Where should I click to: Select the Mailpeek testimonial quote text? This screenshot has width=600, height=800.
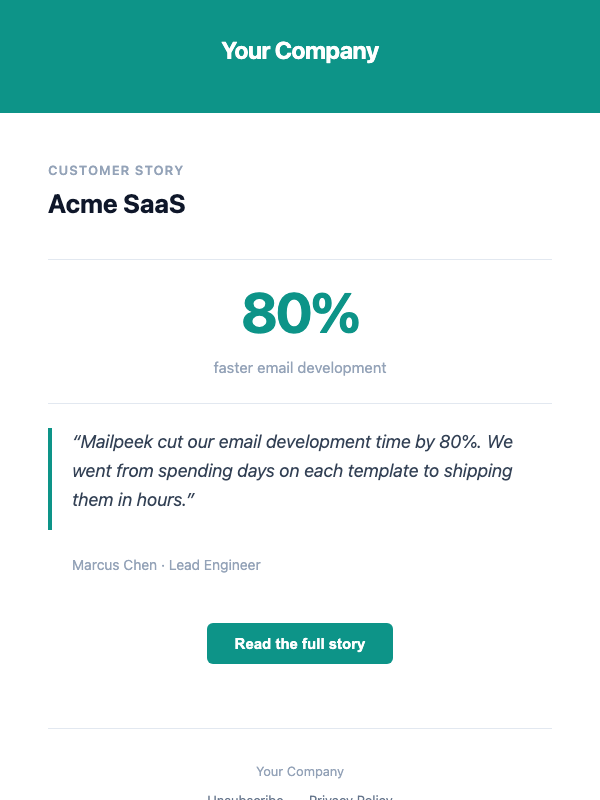[x=290, y=470]
